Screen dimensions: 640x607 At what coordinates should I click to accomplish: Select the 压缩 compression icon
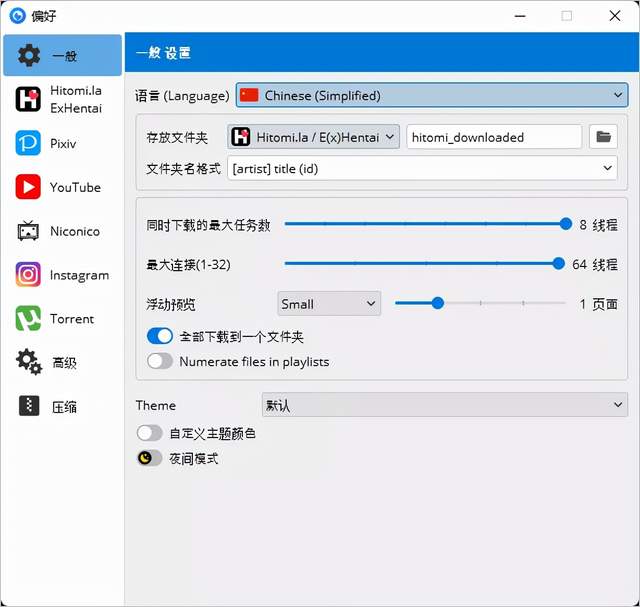pyautogui.click(x=29, y=406)
